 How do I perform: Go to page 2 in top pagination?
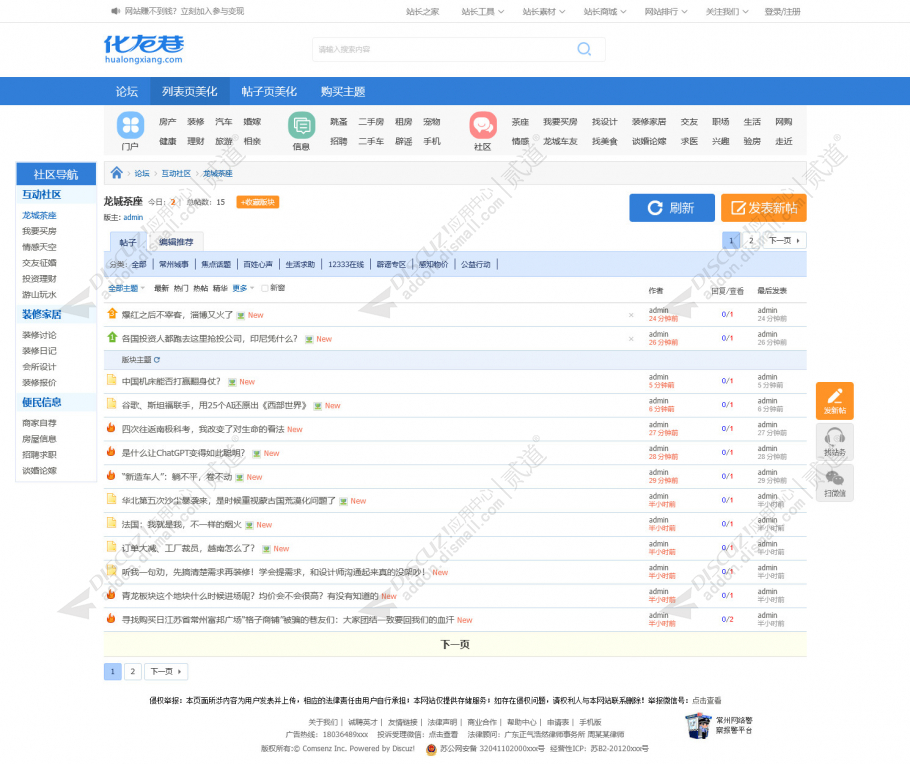(751, 240)
